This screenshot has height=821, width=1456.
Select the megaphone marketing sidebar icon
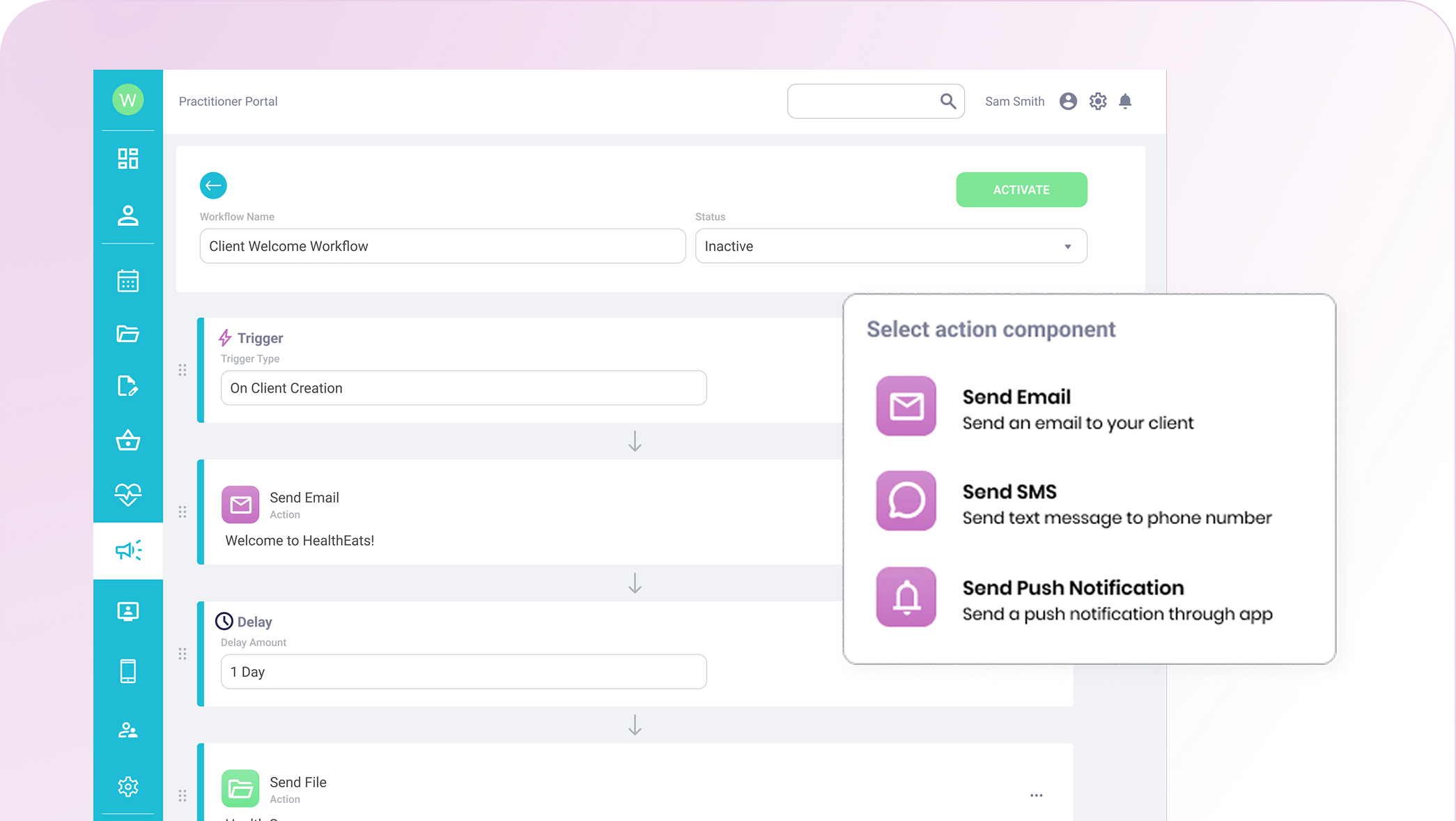coord(128,550)
